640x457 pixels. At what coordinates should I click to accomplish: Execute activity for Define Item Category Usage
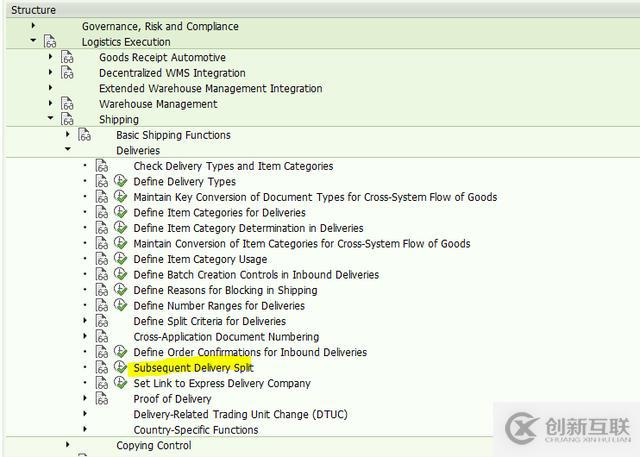(x=120, y=258)
